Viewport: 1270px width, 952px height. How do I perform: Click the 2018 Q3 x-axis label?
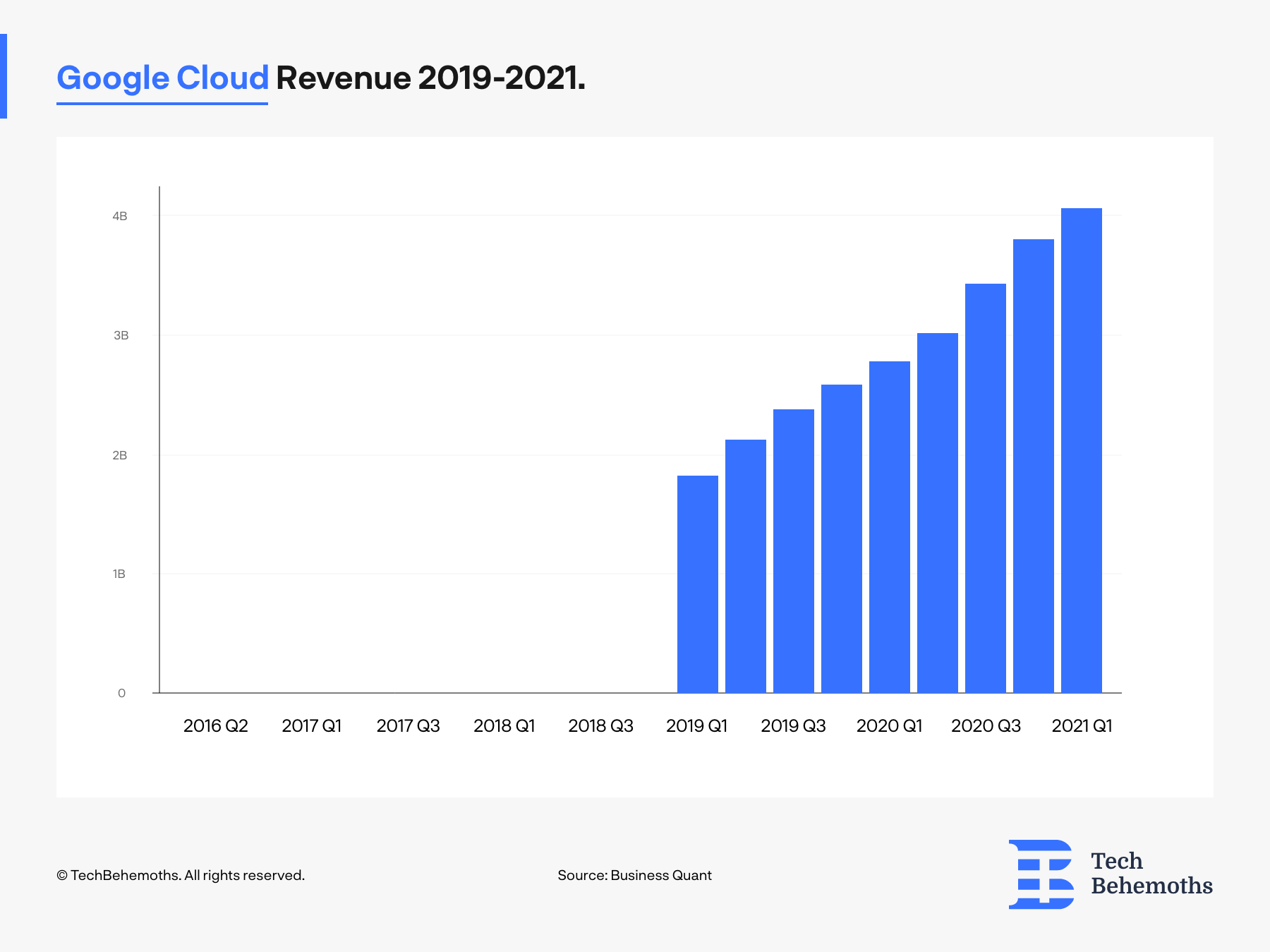tap(601, 725)
